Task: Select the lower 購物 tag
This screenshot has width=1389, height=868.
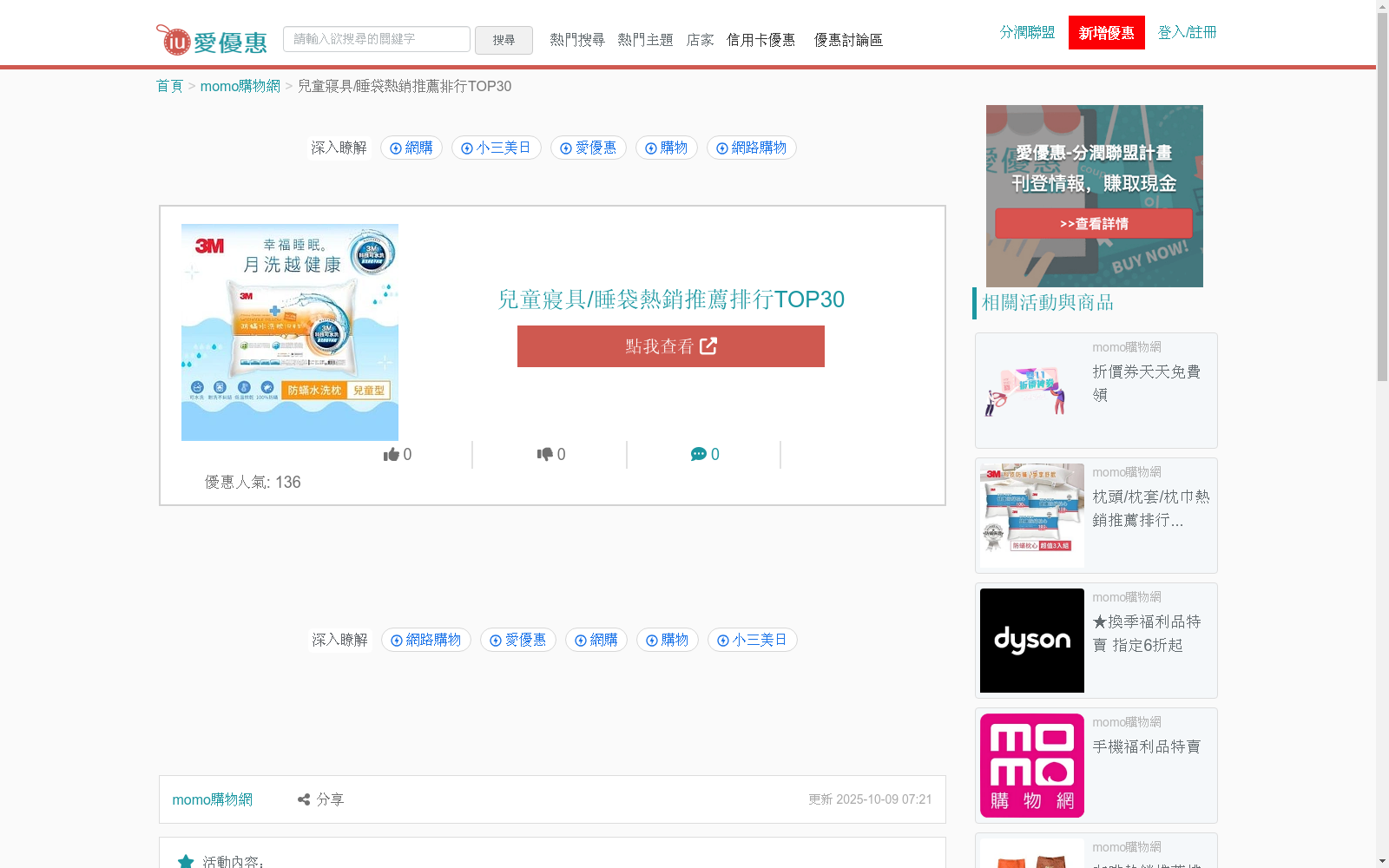Action: 668,640
